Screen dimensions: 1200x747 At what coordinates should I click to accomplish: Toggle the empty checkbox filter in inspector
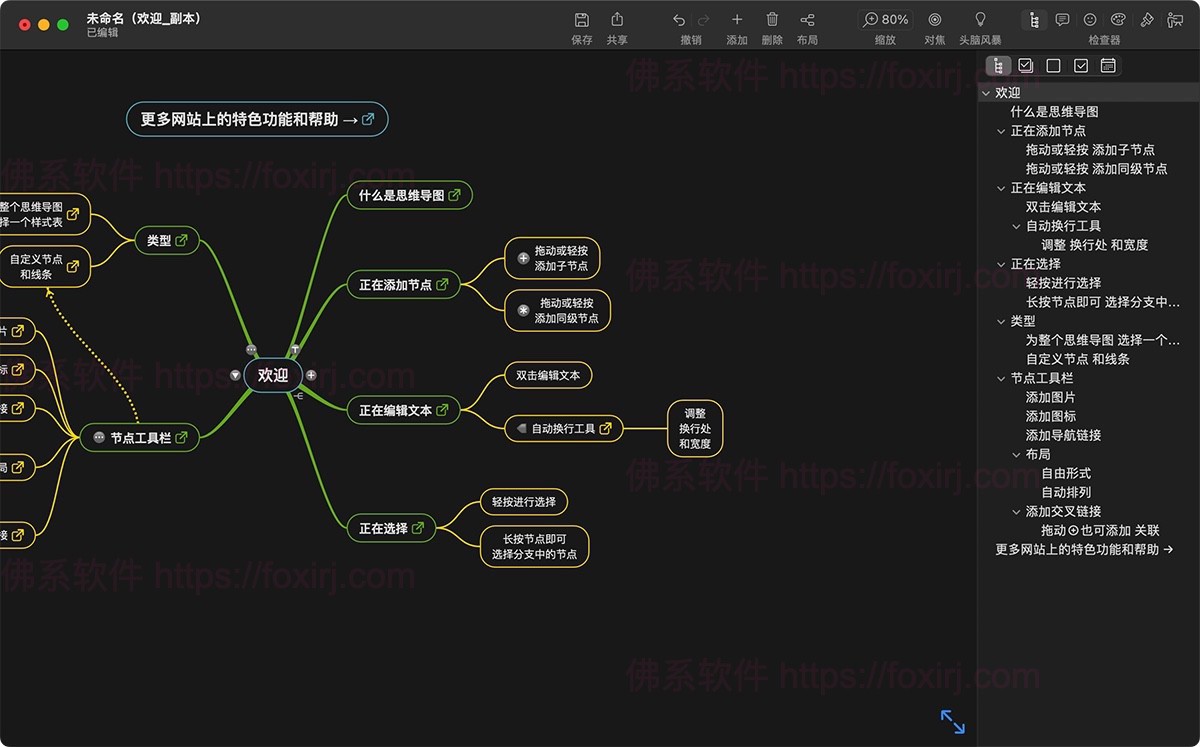click(1052, 65)
